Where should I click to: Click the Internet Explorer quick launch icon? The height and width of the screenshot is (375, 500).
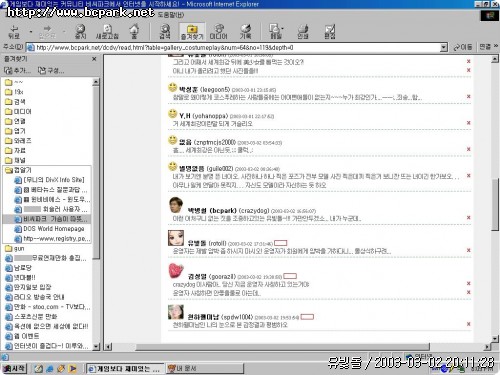(50, 369)
